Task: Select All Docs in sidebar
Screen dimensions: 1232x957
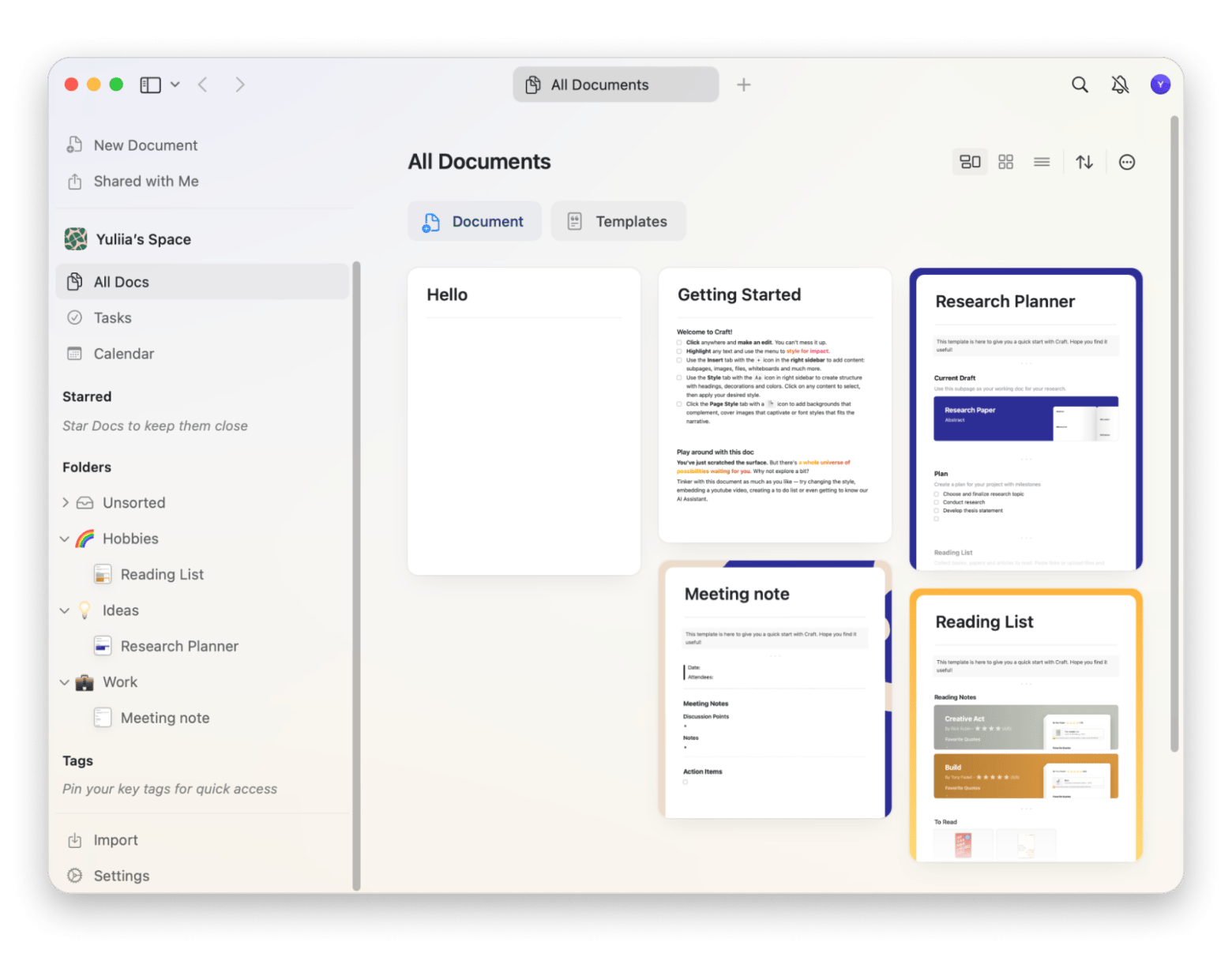Action: 202,282
